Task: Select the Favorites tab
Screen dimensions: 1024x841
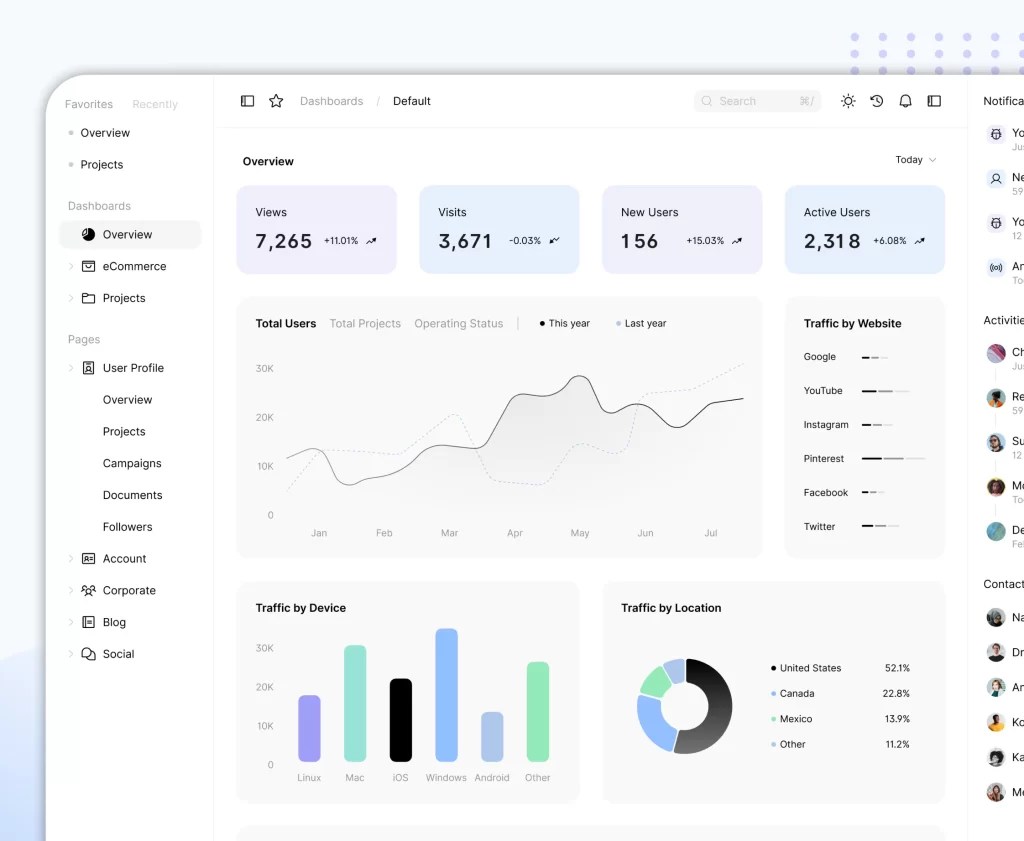Action: click(x=89, y=104)
